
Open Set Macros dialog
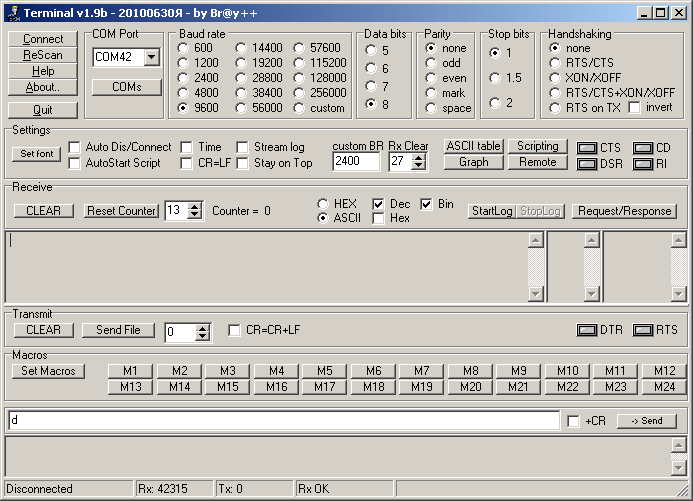click(x=48, y=371)
